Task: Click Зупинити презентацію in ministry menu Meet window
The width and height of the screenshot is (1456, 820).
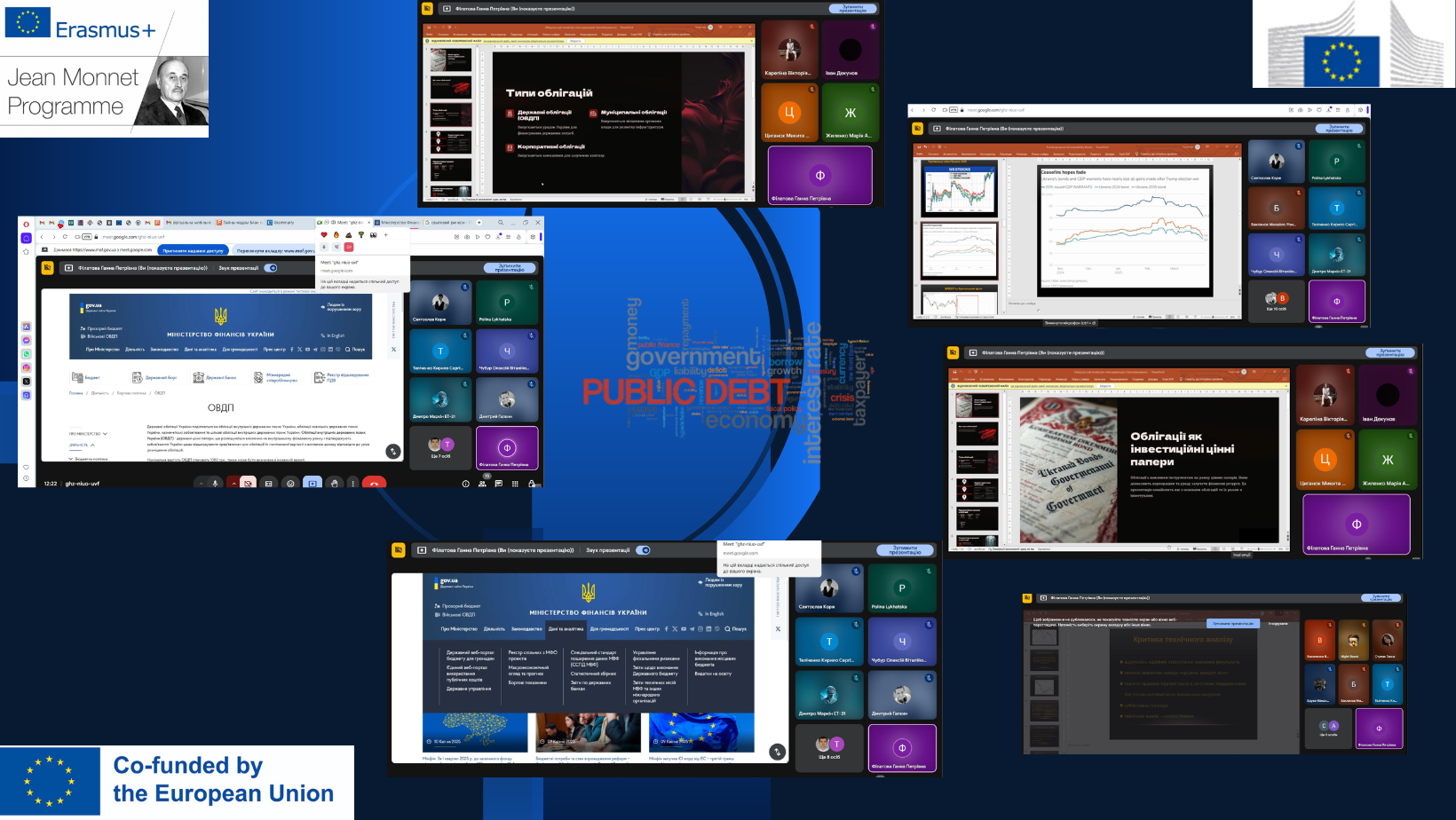Action: click(906, 550)
